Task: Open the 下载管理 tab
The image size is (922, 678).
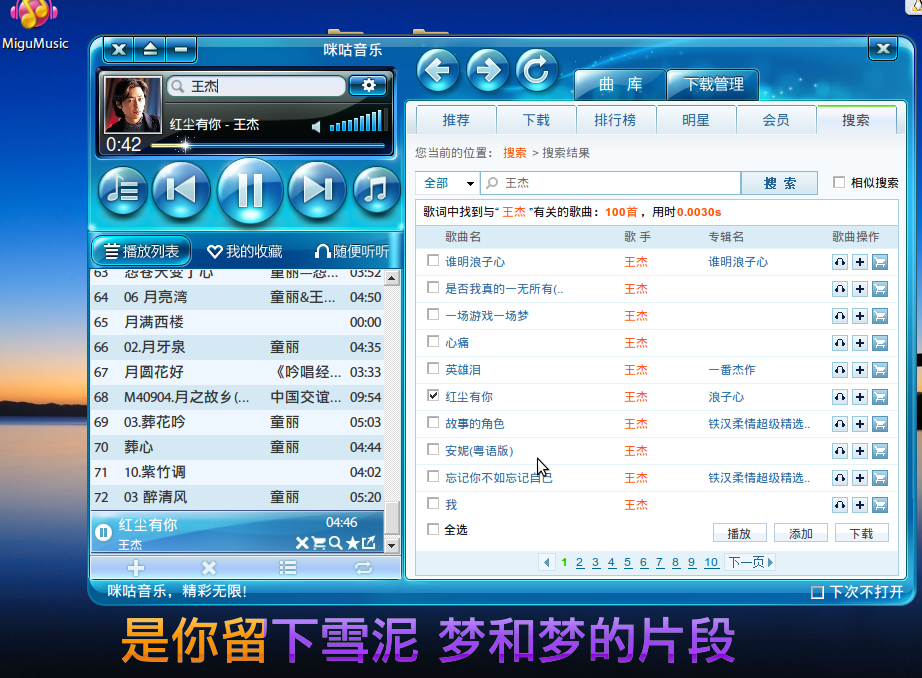Action: click(x=713, y=85)
